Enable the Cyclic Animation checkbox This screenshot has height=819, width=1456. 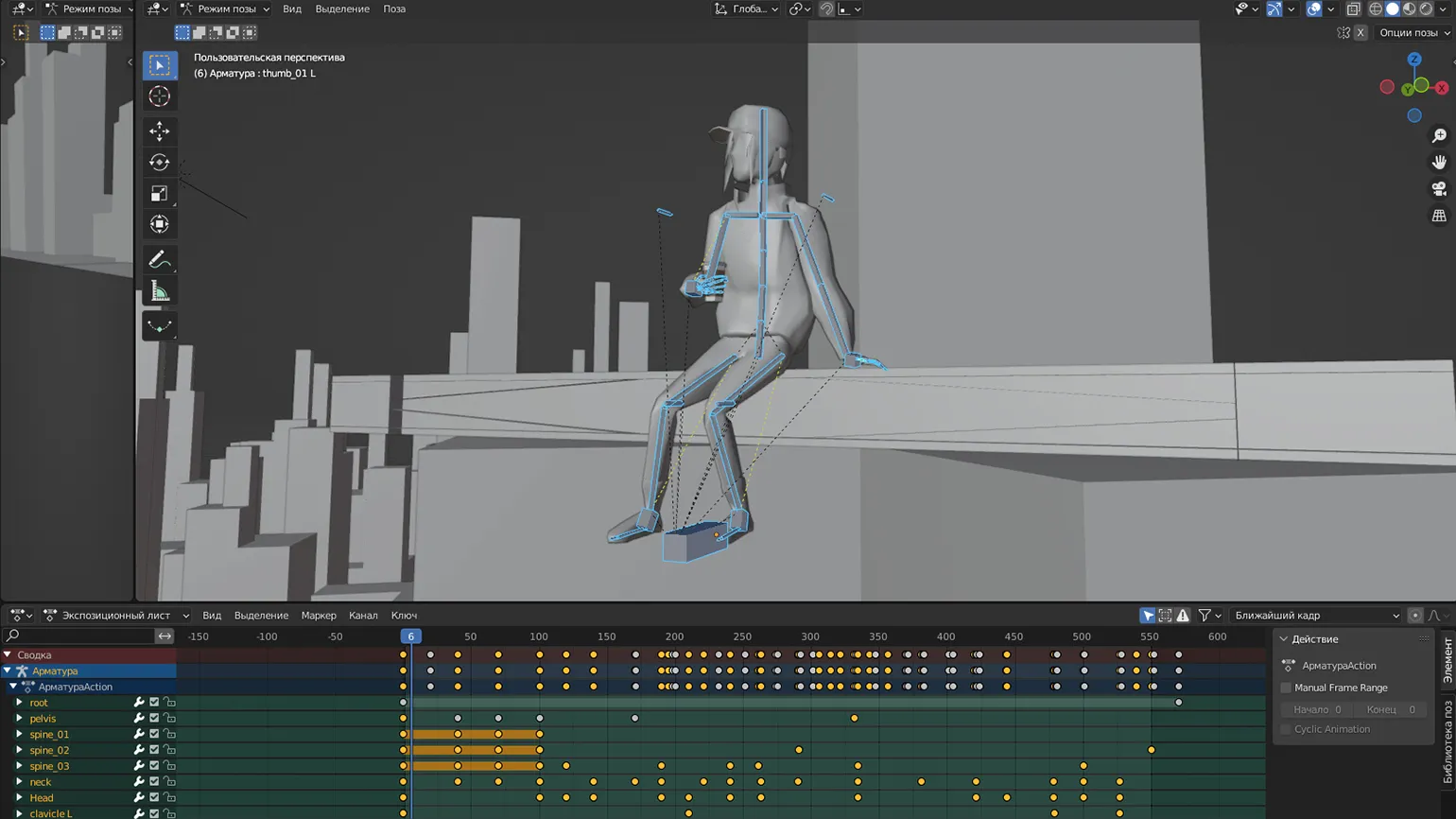(1286, 729)
